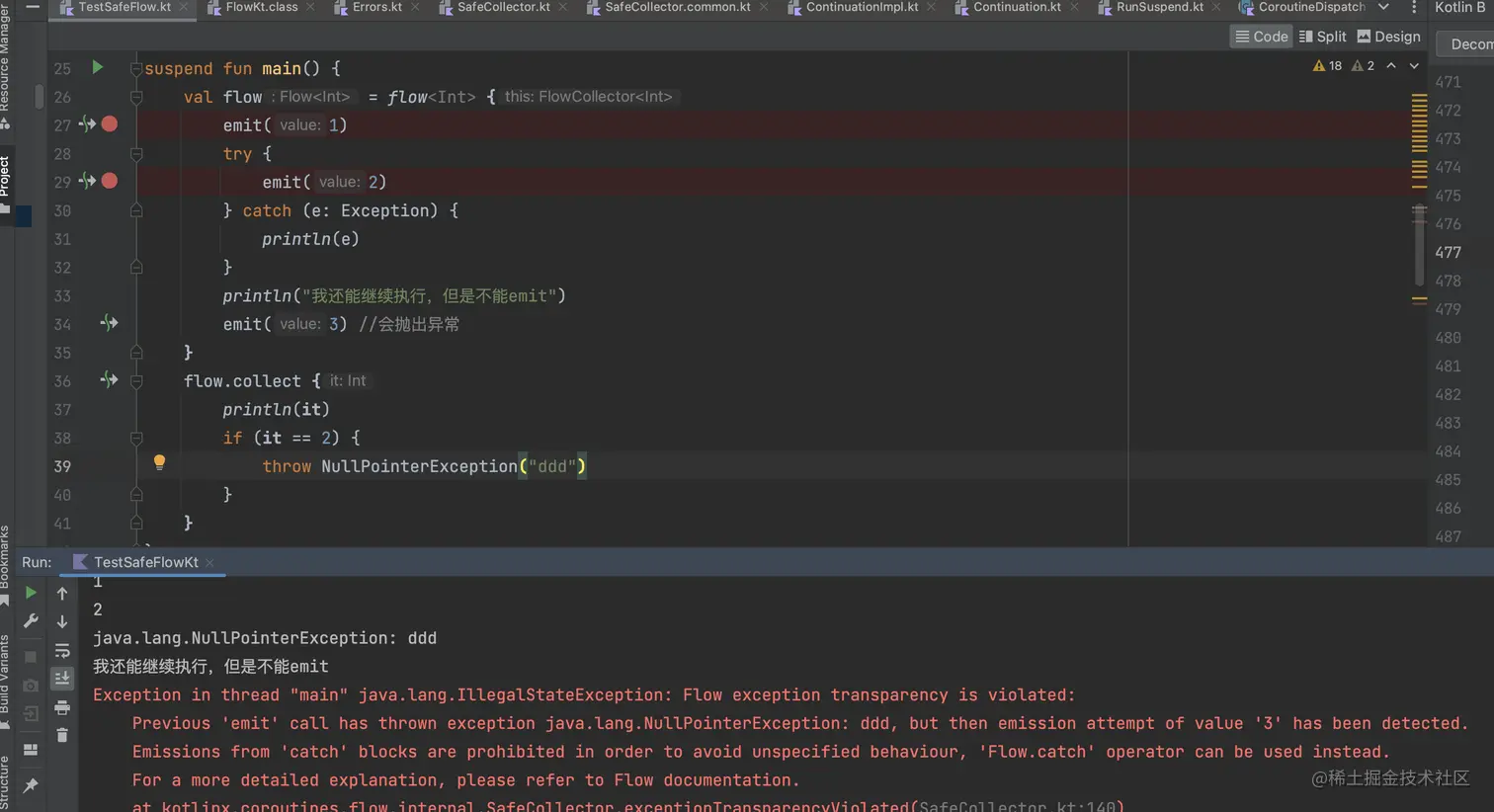
Task: Open the Continuation.kt tab
Action: pyautogui.click(x=1016, y=7)
